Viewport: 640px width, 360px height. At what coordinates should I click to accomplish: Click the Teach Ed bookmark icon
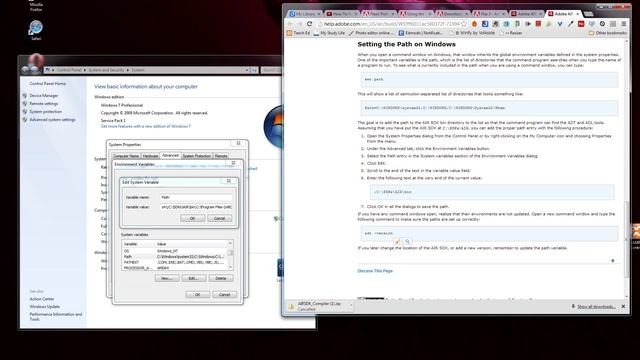tap(289, 33)
